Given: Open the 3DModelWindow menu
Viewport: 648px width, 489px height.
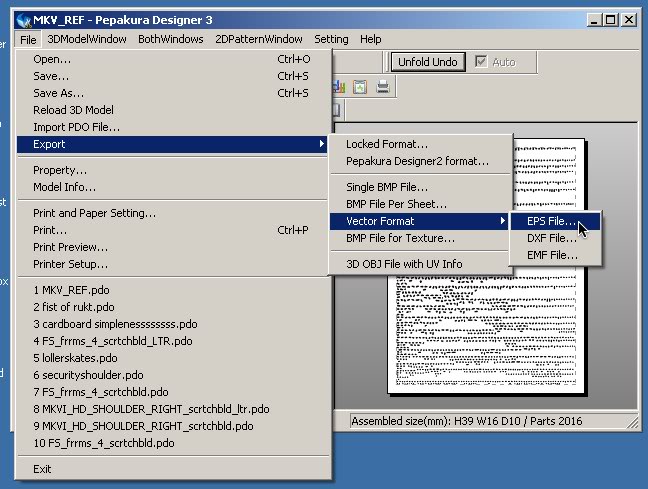Looking at the screenshot, I should 87,39.
